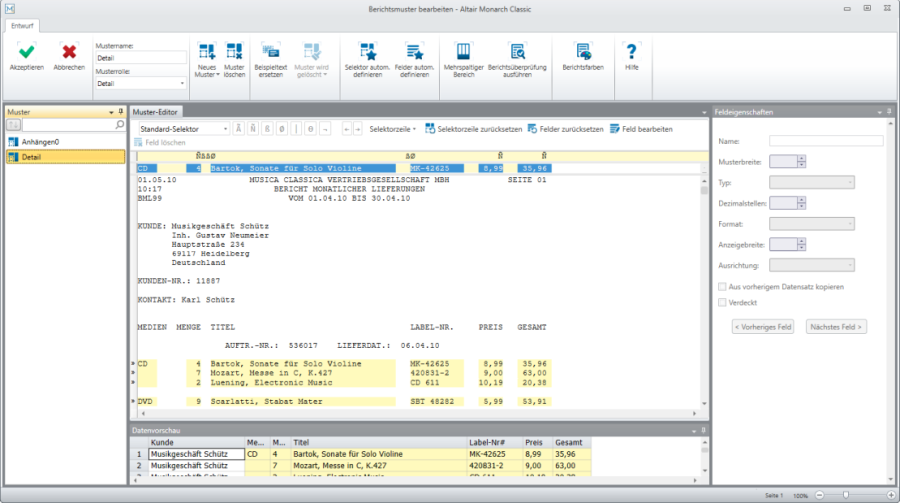Toggle the Verdeckt checkbox
The height and width of the screenshot is (503, 900).
(724, 302)
